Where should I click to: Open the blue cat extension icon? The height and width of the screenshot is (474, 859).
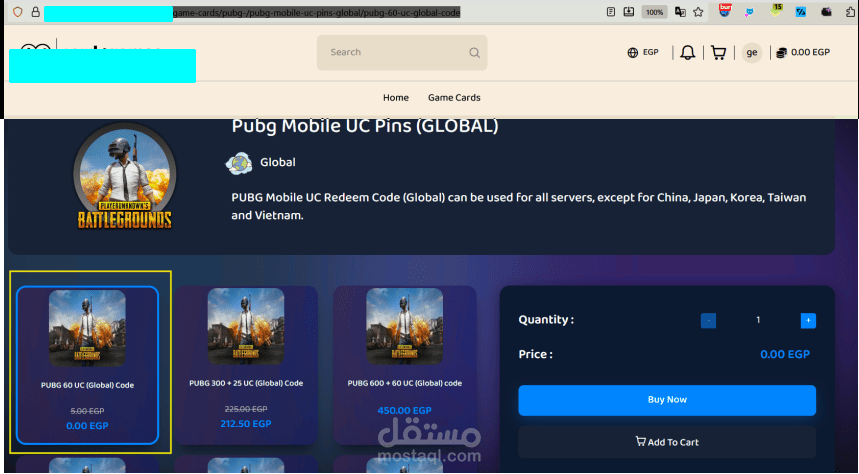[749, 12]
